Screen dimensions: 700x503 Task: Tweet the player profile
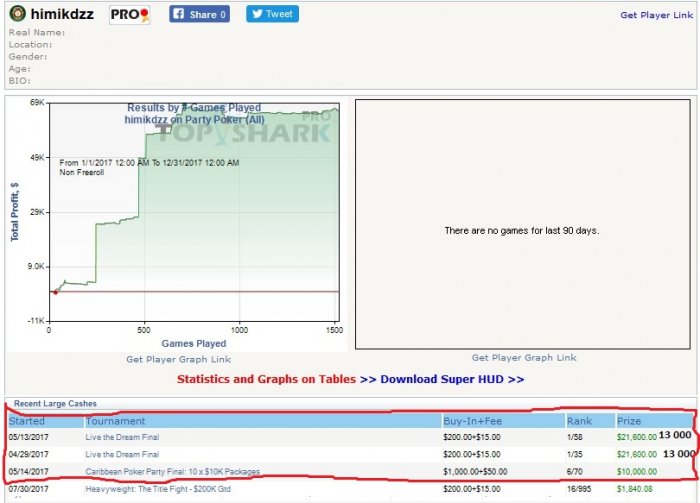(x=272, y=14)
